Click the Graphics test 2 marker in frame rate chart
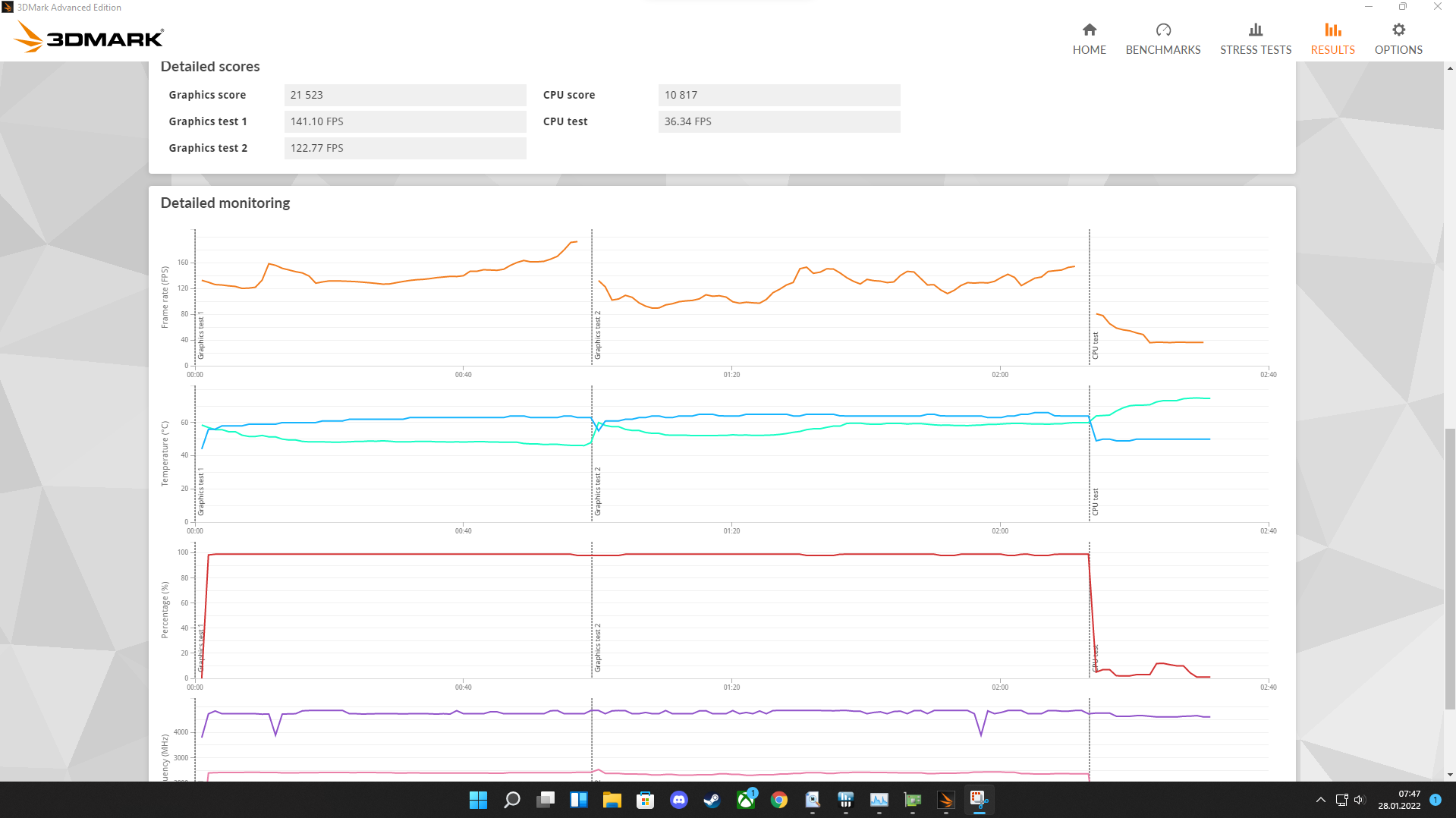The width and height of the screenshot is (1456, 818). pyautogui.click(x=598, y=335)
